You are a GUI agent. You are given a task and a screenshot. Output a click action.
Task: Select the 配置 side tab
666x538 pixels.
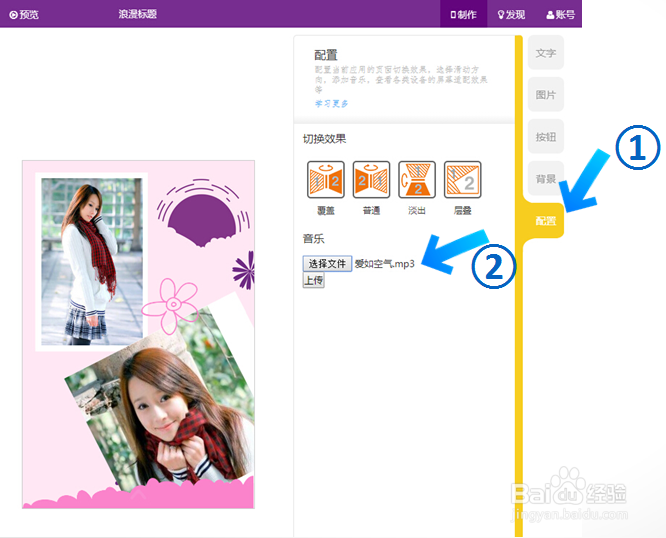click(545, 220)
